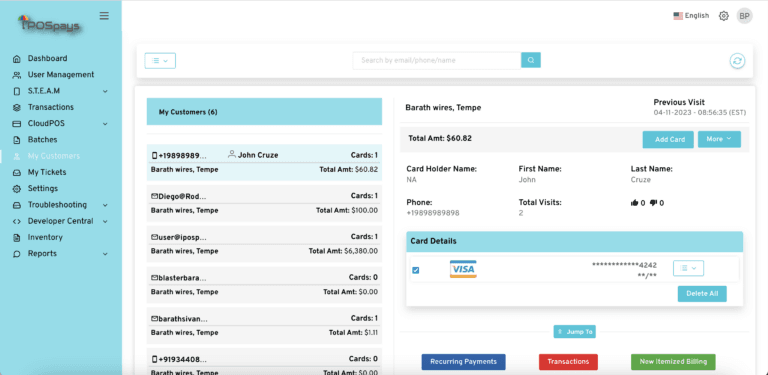Expand the Troubleshooting menu chevron
The height and width of the screenshot is (375, 768).
tap(105, 205)
